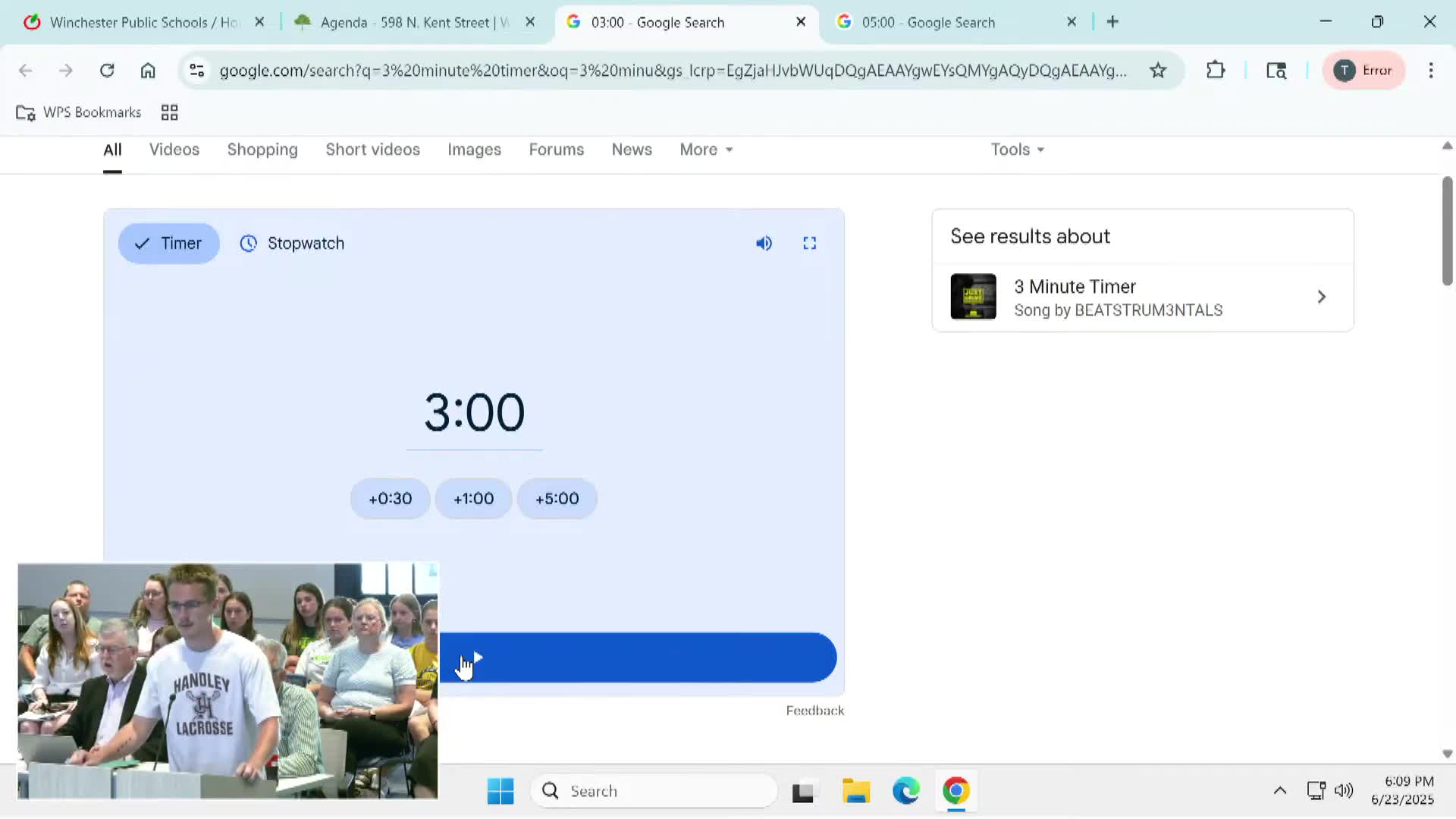Image resolution: width=1456 pixels, height=819 pixels.
Task: Mute the timer sound icon
Action: pos(764,243)
